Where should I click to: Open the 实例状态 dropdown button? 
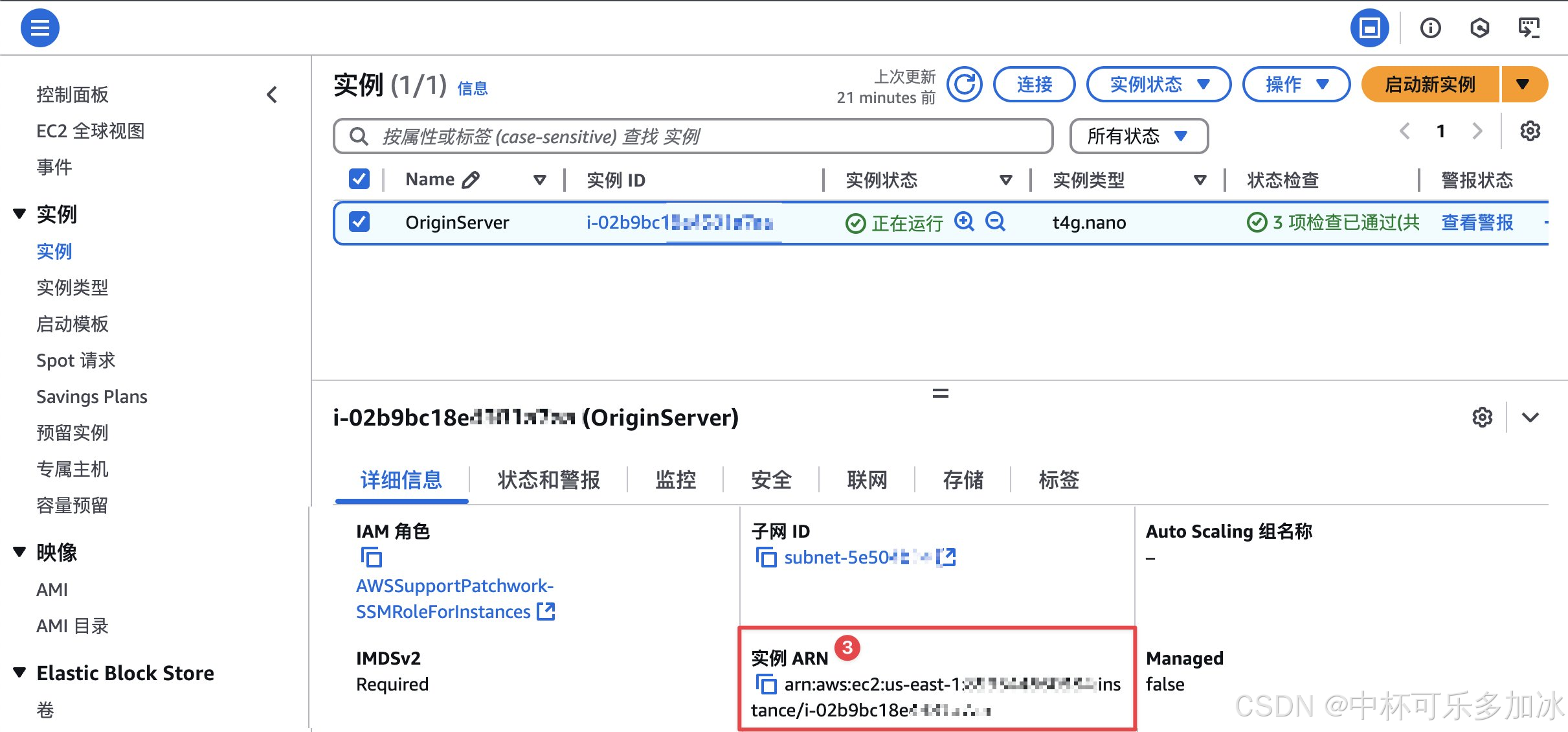(1158, 84)
